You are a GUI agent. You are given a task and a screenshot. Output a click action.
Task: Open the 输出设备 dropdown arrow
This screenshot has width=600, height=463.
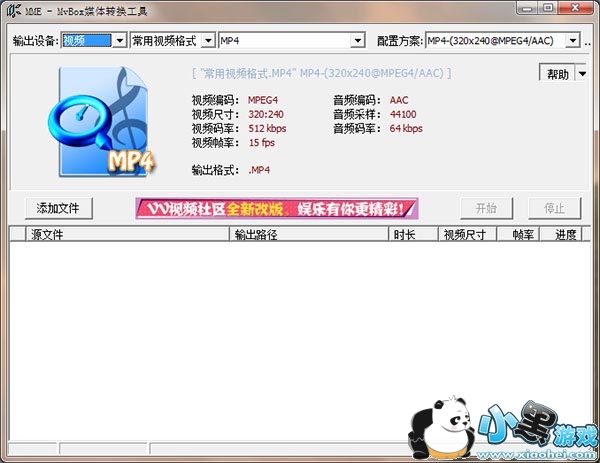[120, 41]
